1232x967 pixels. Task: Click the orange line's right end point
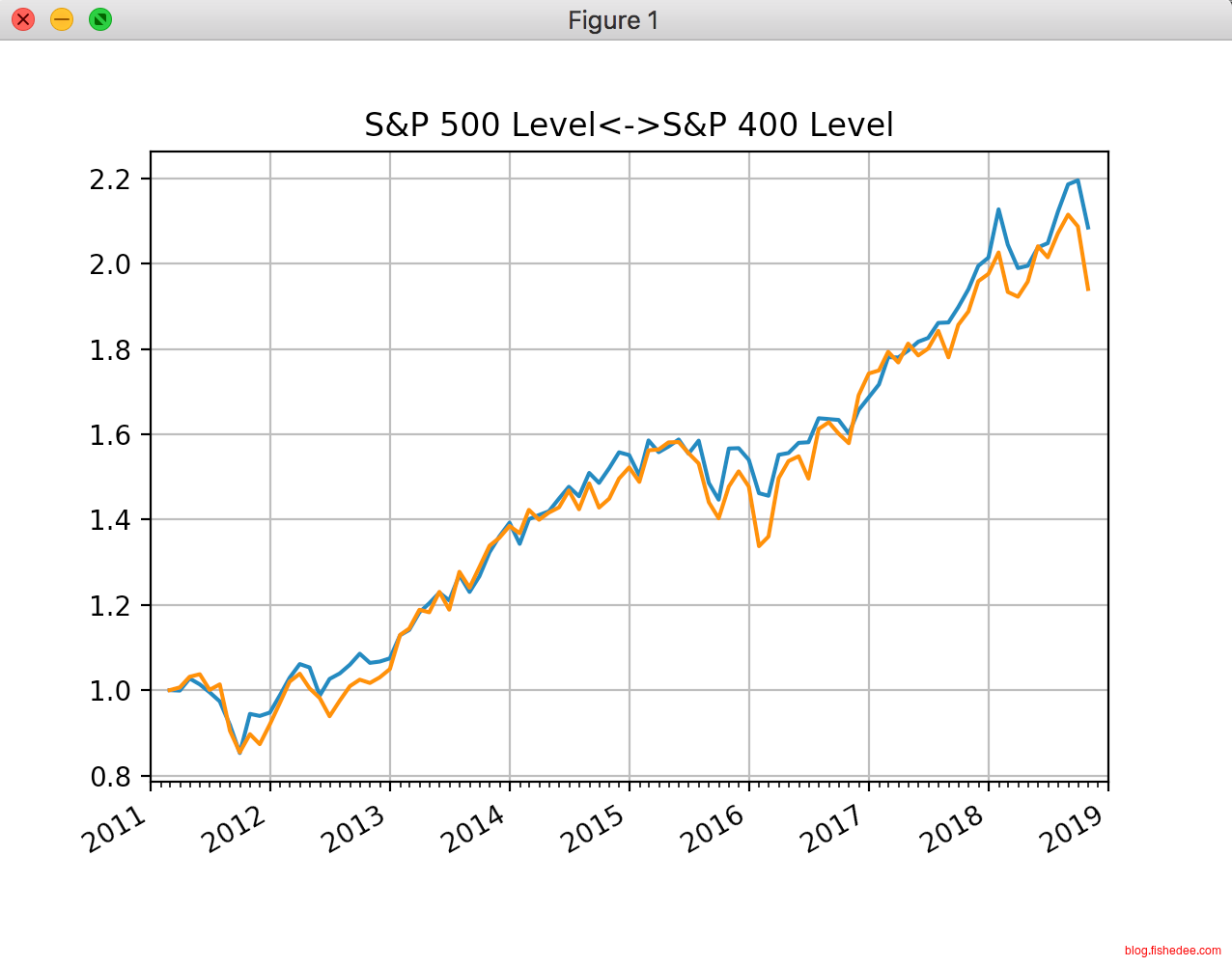[1088, 290]
